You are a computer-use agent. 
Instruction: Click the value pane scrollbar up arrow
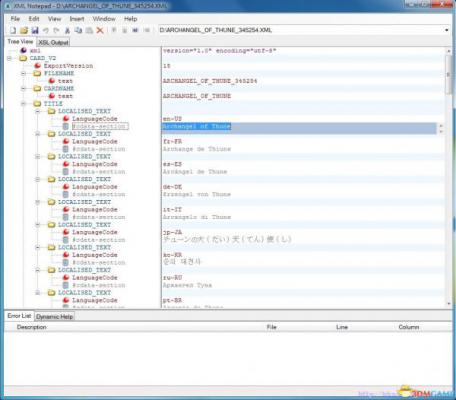pyautogui.click(x=449, y=51)
